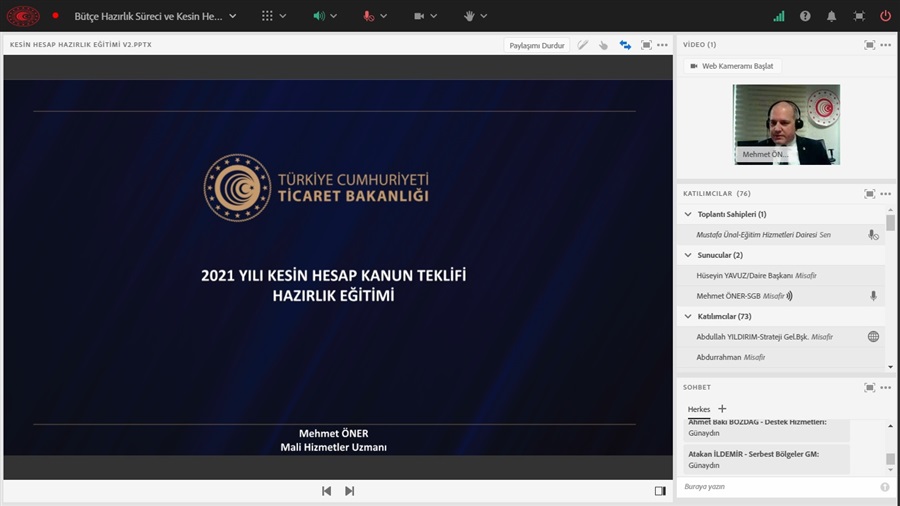The width and height of the screenshot is (900, 506).
Task: Toggle the muted red microphone
Action: pos(368,16)
